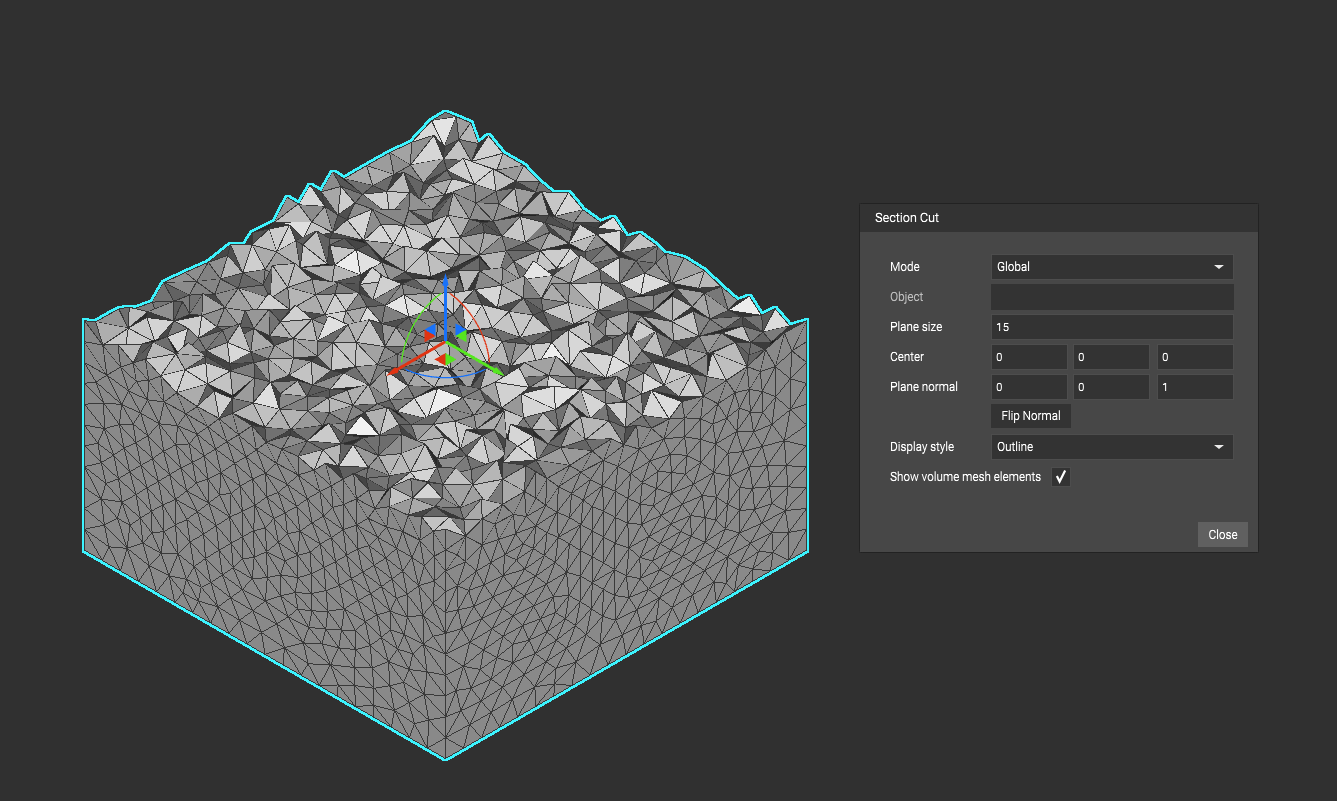Close the Section Cut dialog
Image resolution: width=1337 pixels, height=801 pixels.
click(x=1222, y=534)
